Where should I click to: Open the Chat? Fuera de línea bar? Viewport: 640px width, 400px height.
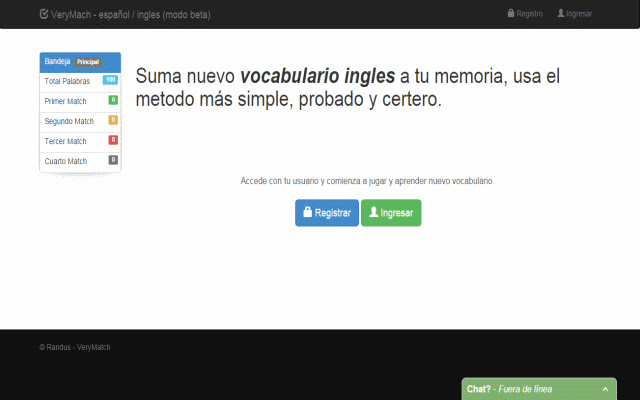539,389
